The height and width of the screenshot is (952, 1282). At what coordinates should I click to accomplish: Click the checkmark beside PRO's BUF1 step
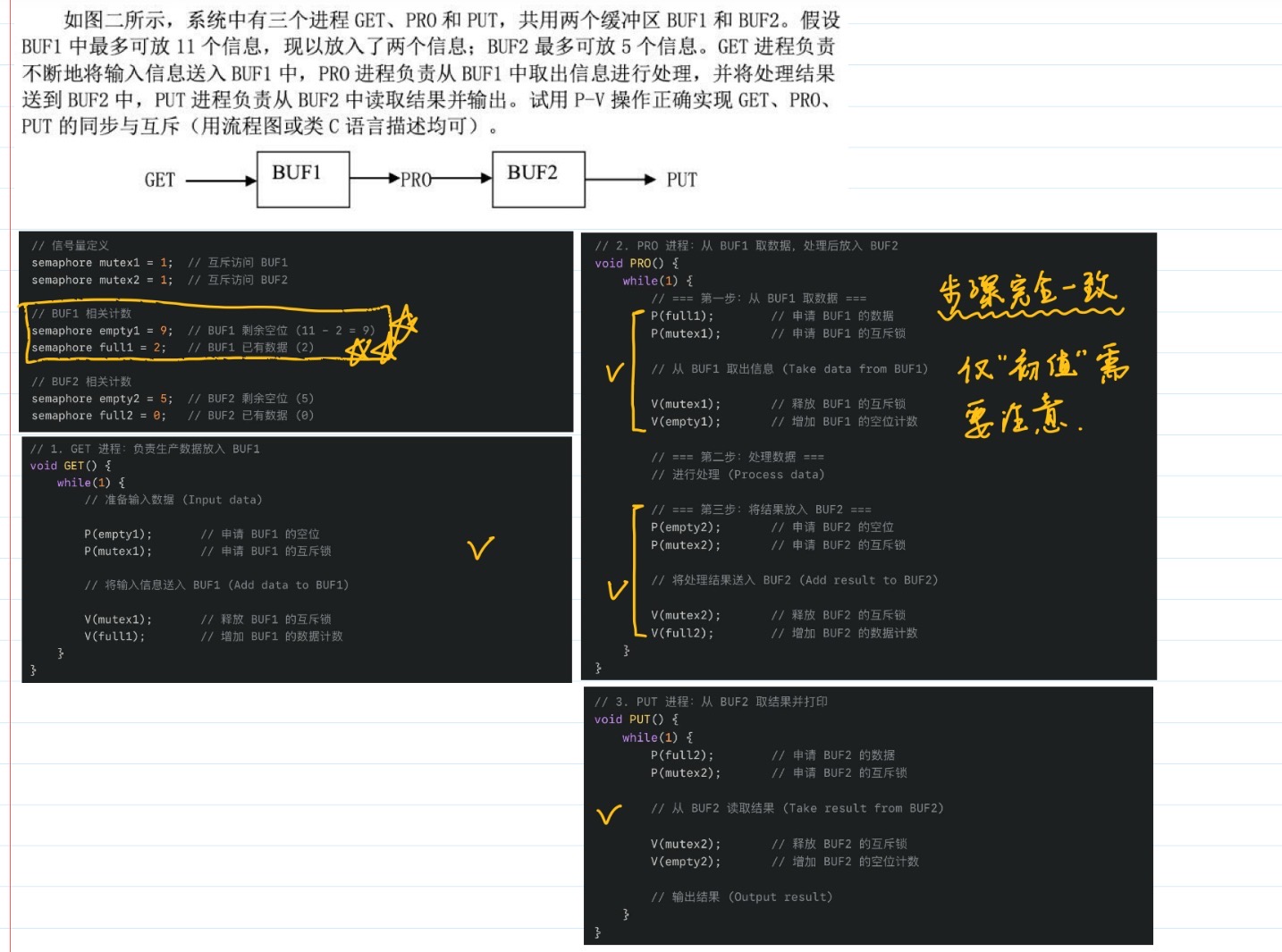(614, 371)
